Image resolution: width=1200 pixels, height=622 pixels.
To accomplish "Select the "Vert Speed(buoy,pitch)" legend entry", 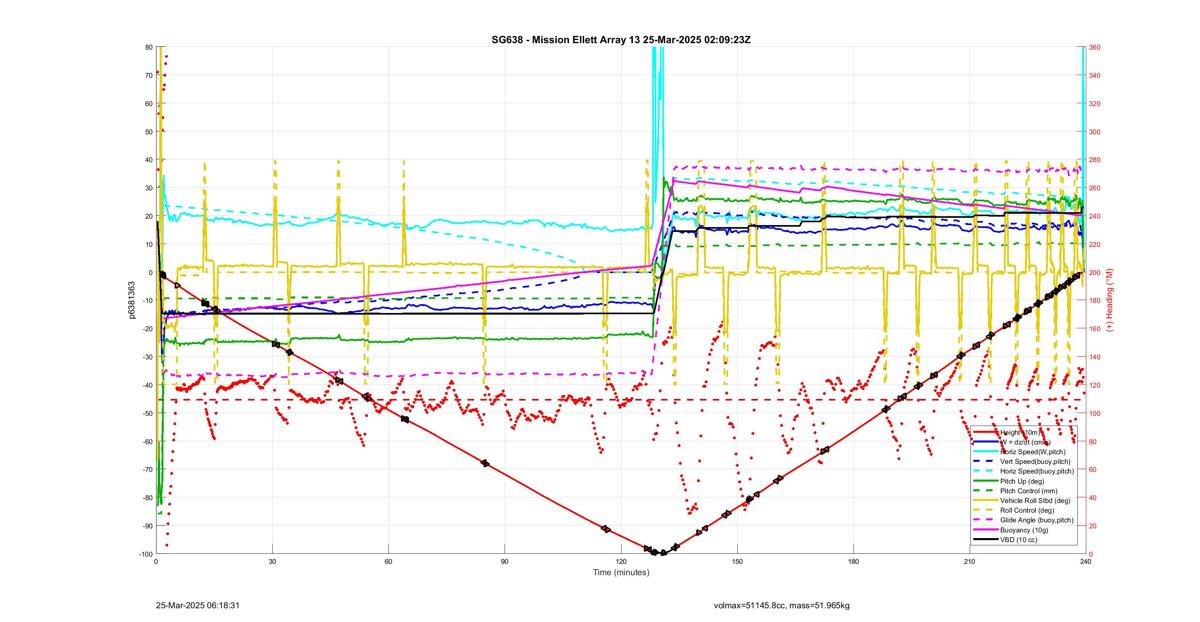I will 1023,461.
